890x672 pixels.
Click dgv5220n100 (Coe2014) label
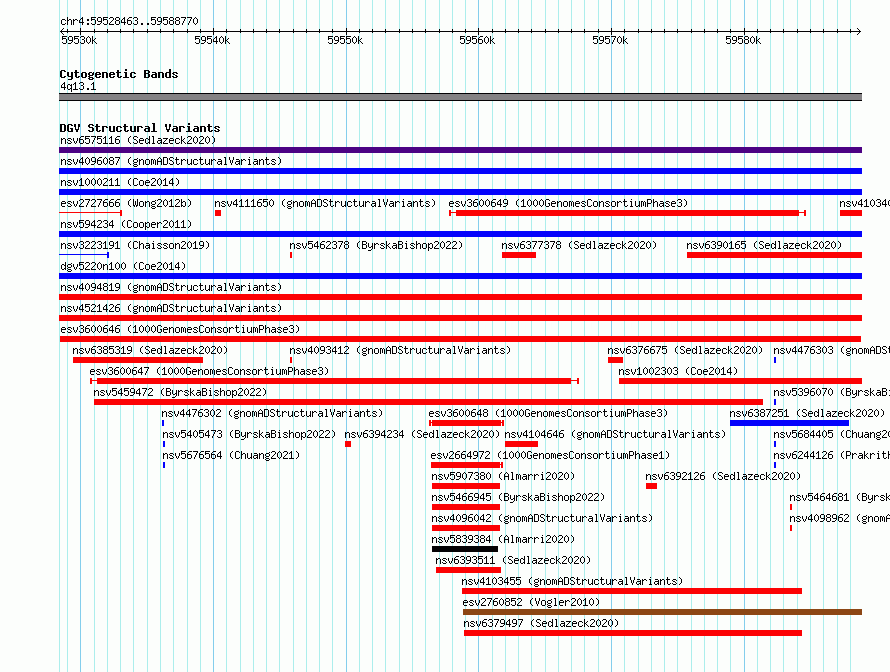pyautogui.click(x=123, y=266)
